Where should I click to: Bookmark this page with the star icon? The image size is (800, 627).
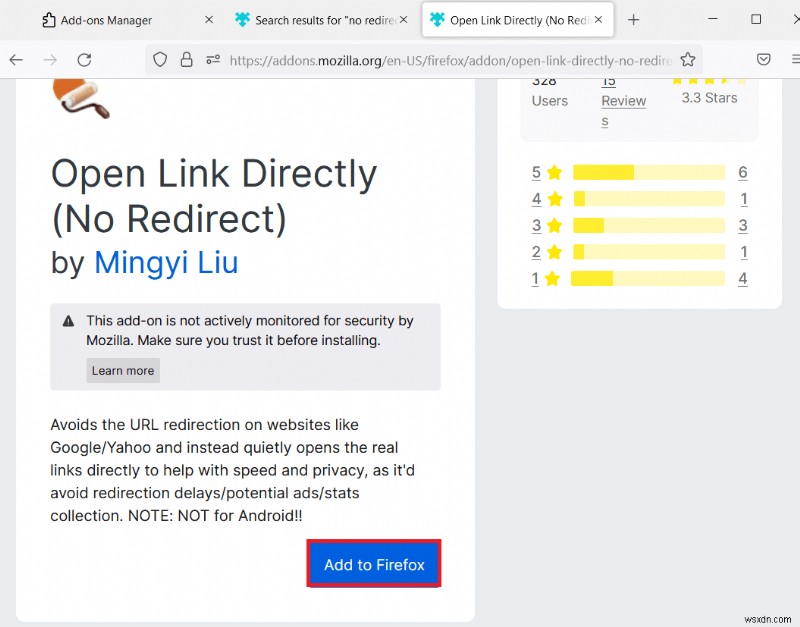click(x=688, y=60)
